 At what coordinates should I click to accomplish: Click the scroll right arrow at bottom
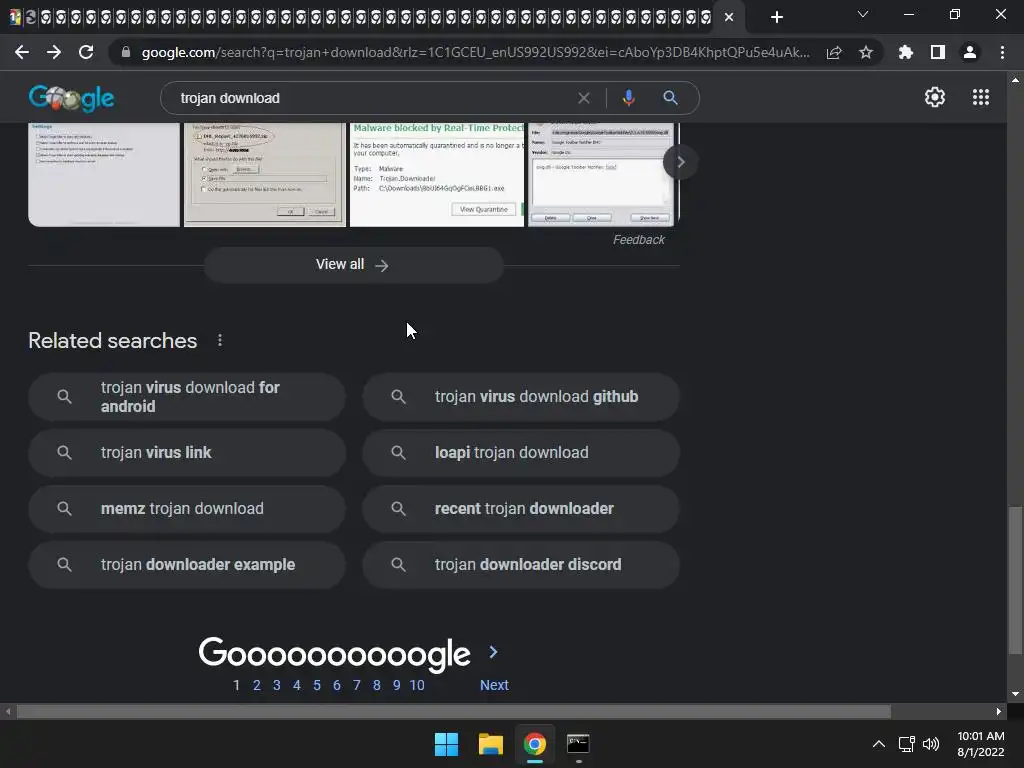point(999,711)
